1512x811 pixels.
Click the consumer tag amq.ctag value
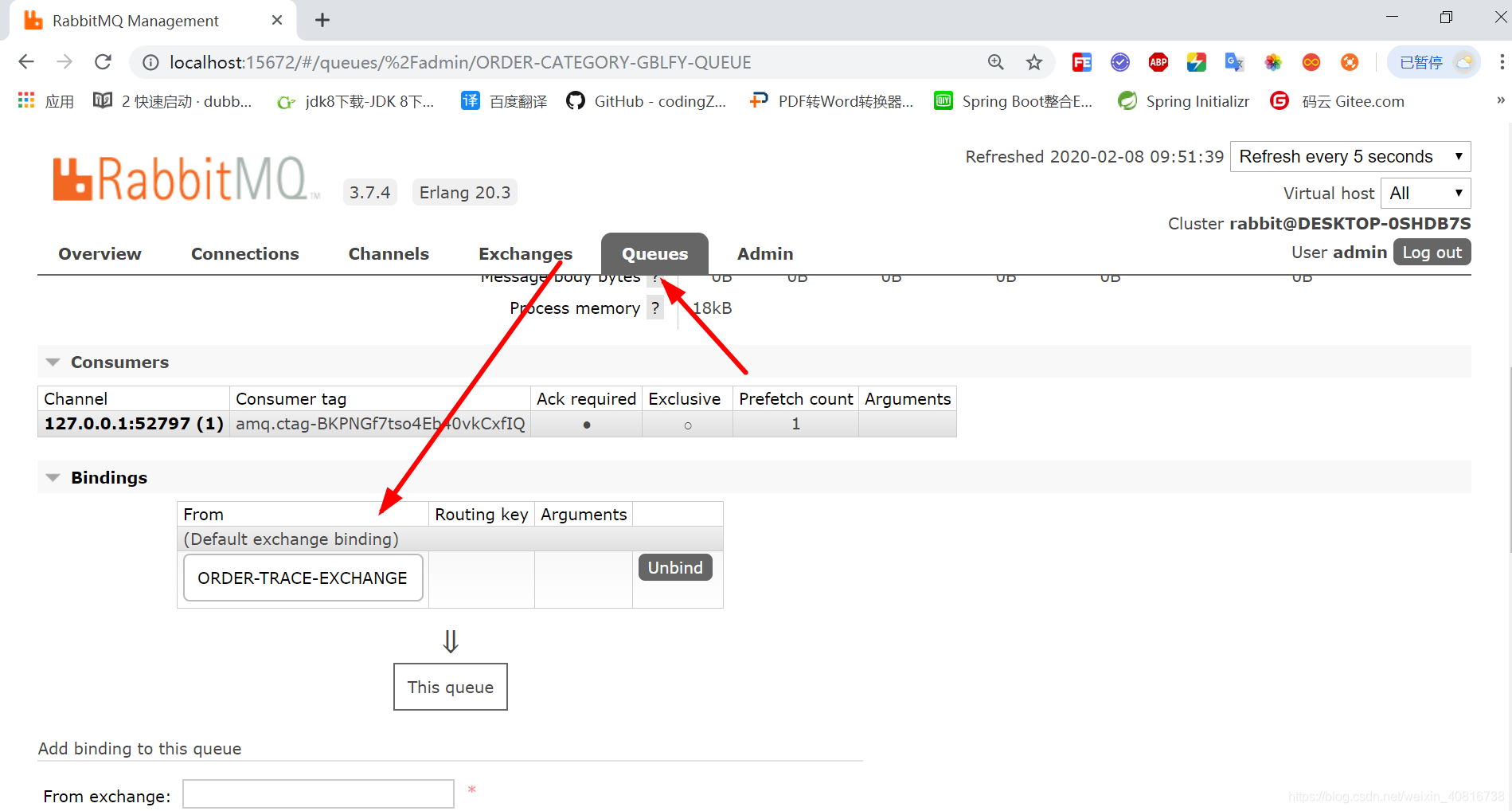(x=381, y=423)
